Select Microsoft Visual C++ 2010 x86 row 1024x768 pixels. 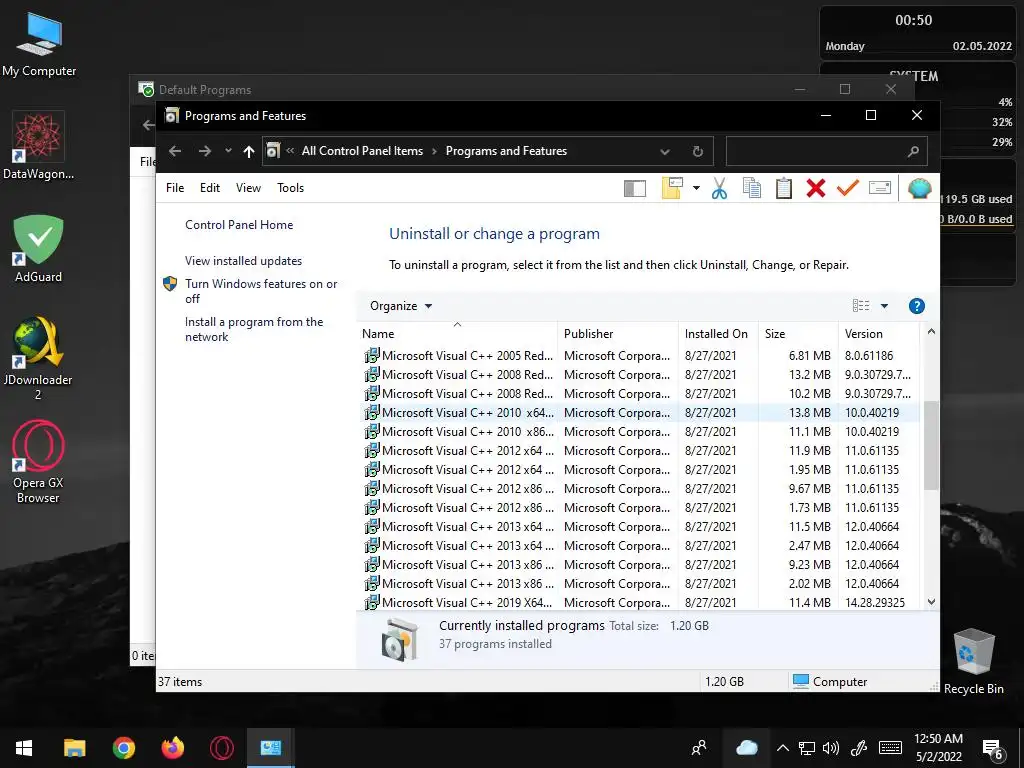click(640, 432)
